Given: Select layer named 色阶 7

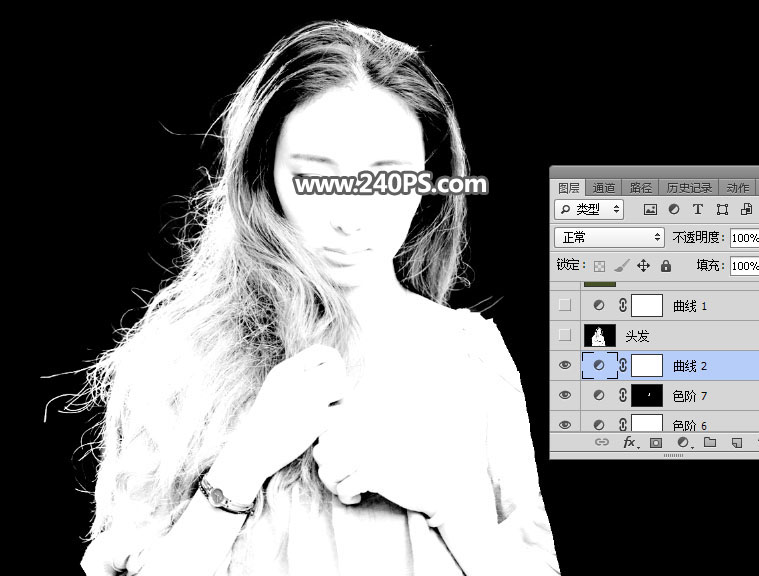Looking at the screenshot, I should click(x=690, y=396).
